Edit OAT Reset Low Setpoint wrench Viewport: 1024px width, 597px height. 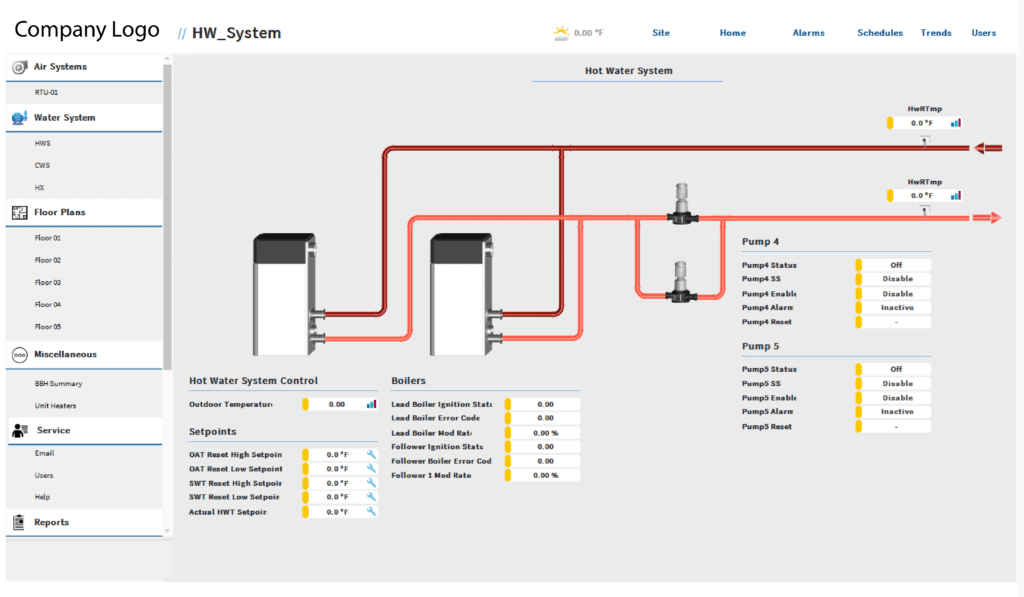(x=371, y=468)
